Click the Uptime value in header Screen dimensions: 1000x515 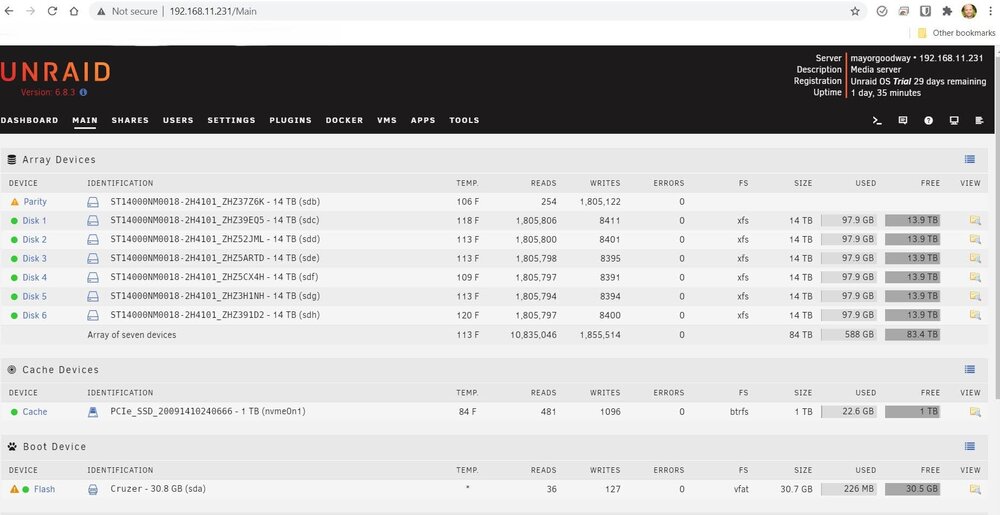click(x=886, y=93)
